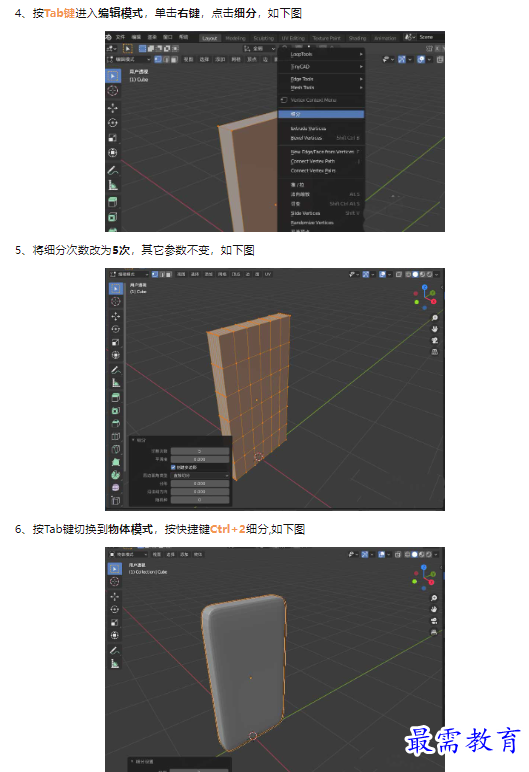The image size is (529, 772).
Task: Enable face select mode in the first Blender screenshot
Action: point(174,59)
